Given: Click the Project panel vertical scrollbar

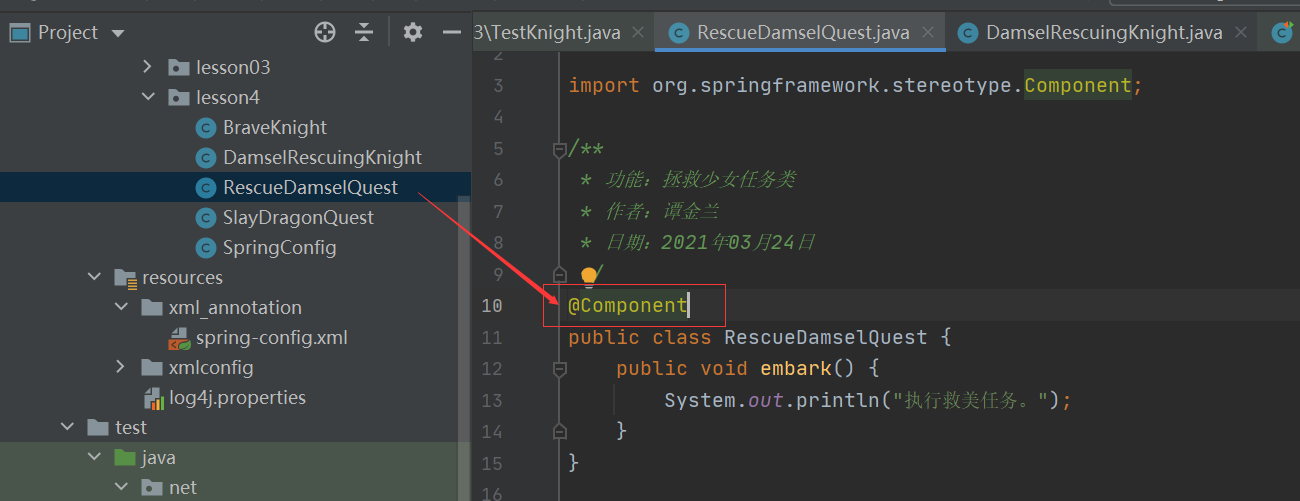Looking at the screenshot, I should (x=464, y=346).
